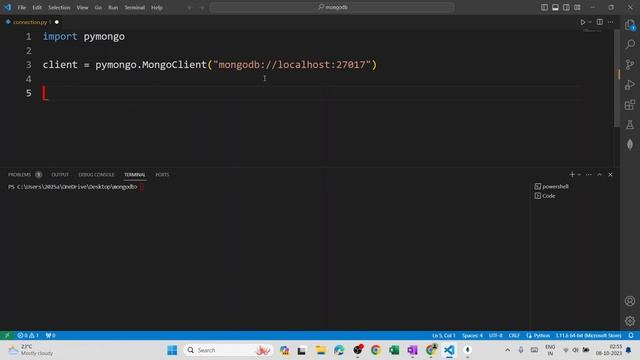The height and width of the screenshot is (360, 640).
Task: Open the Testing flask view
Action: (630, 124)
